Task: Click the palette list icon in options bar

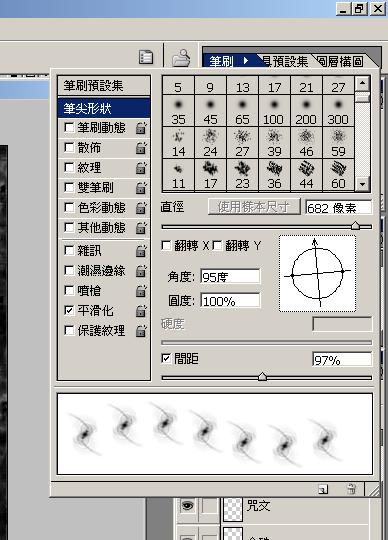Action: 146,57
